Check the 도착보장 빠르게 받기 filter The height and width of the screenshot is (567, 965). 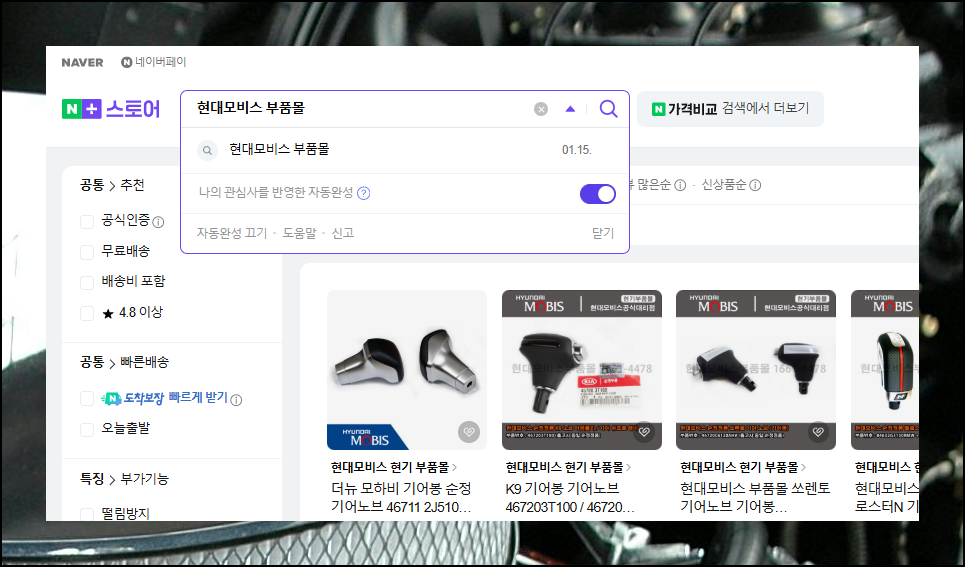87,399
